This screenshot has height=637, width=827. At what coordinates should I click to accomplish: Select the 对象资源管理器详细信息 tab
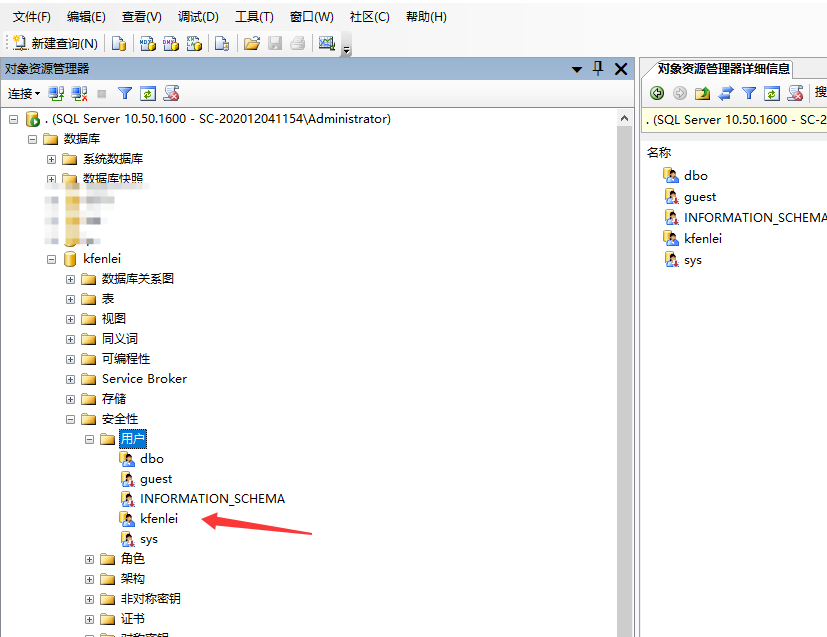[724, 69]
